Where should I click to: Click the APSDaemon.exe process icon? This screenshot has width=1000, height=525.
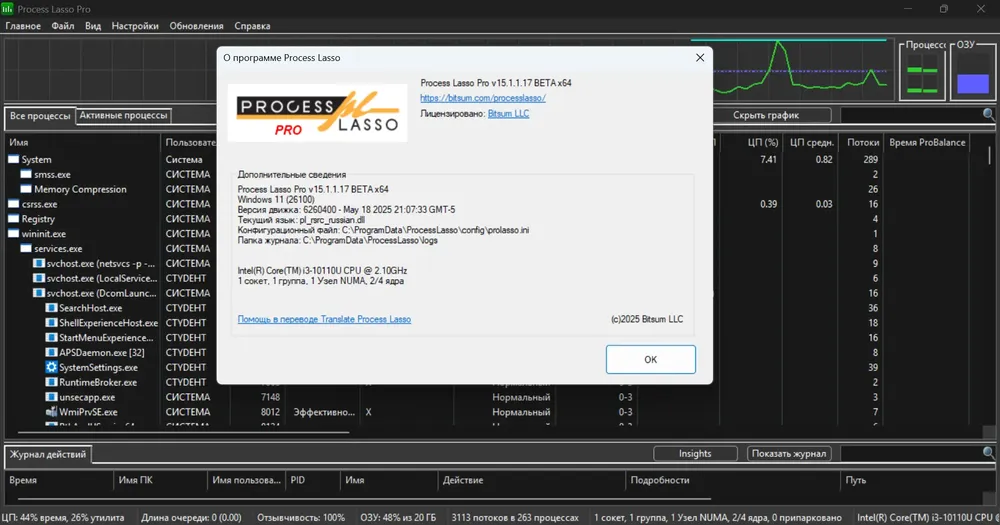coord(51,352)
